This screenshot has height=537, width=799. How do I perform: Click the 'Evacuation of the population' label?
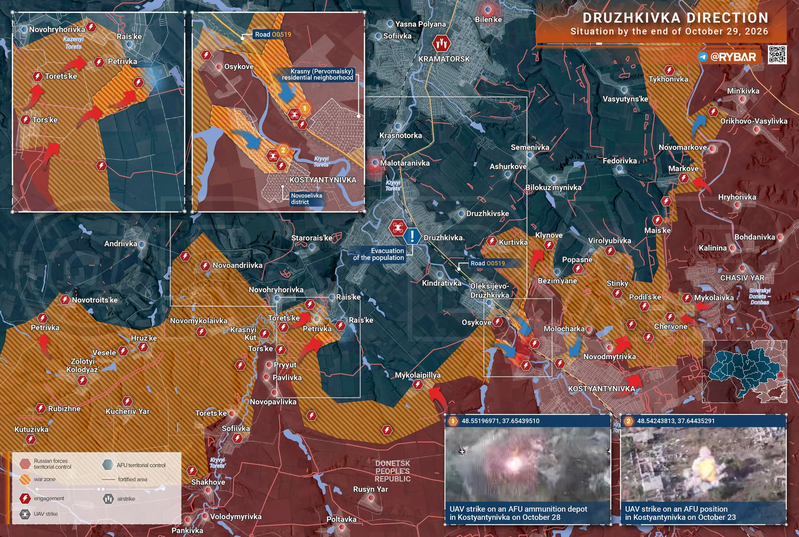coord(379,254)
